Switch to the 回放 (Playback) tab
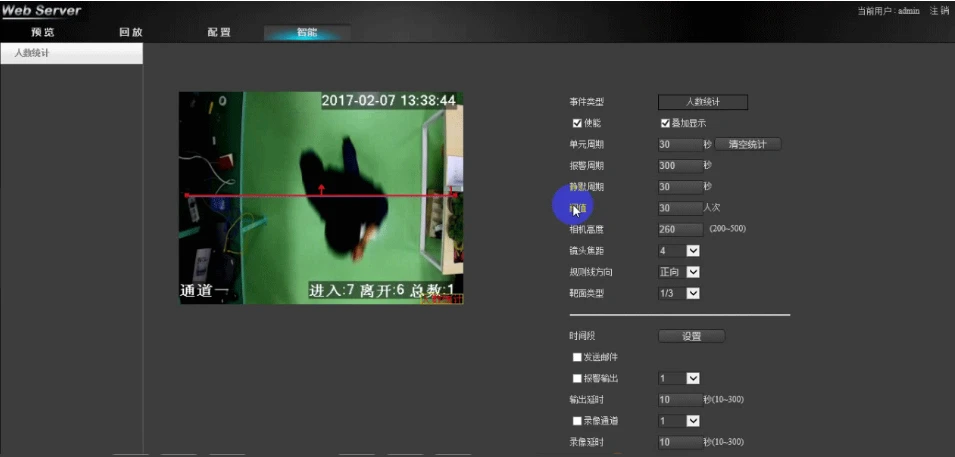The image size is (955, 457). tap(131, 32)
